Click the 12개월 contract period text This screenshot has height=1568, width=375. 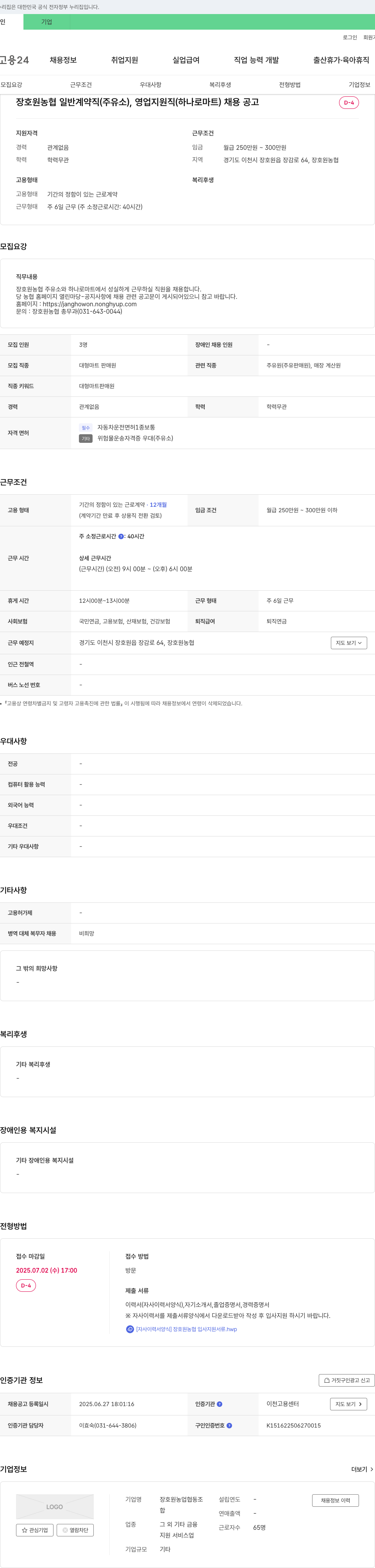point(158,504)
